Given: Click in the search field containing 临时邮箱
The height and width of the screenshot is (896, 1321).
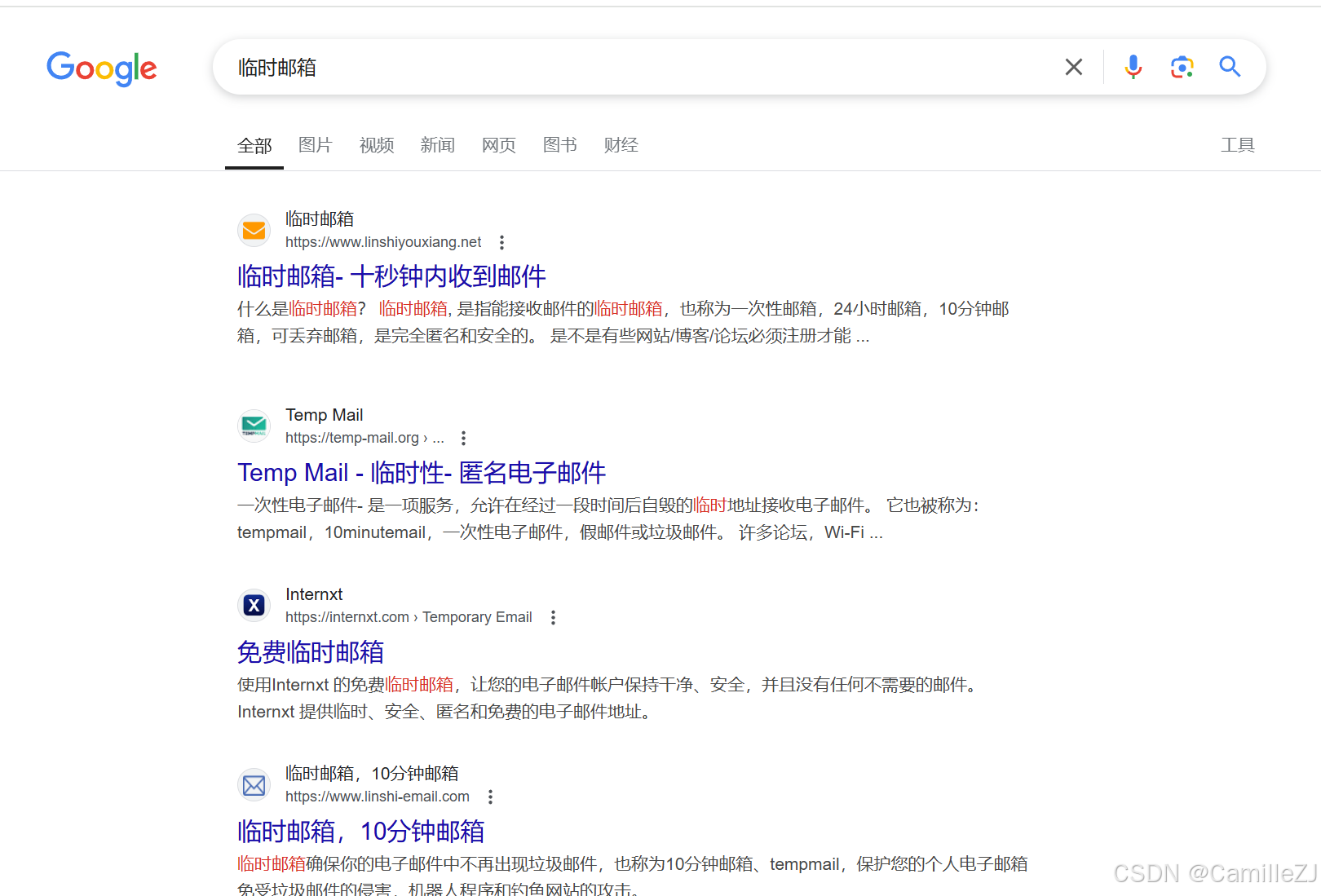Looking at the screenshot, I should (636, 67).
